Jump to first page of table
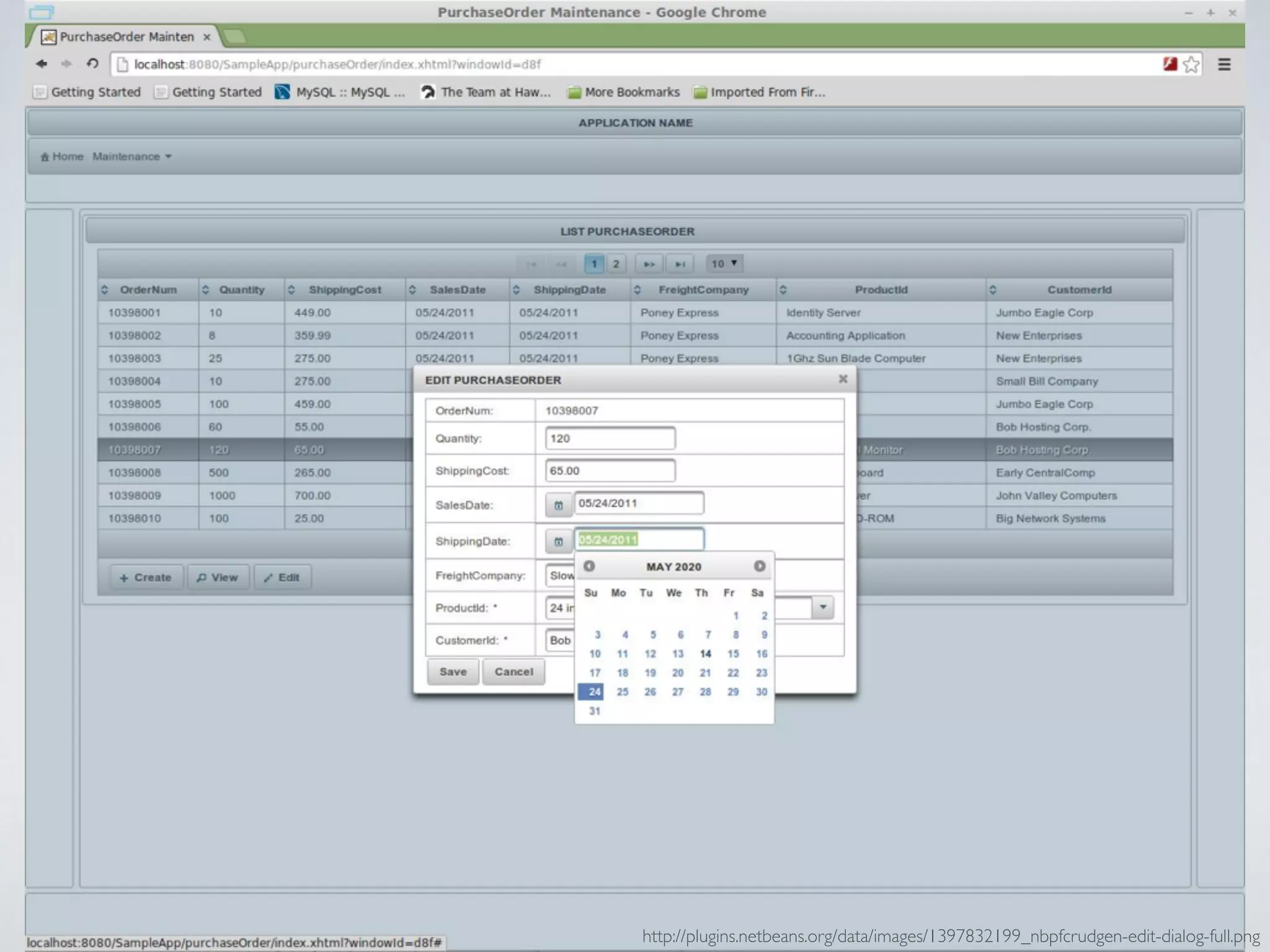The width and height of the screenshot is (1270, 952). click(x=531, y=264)
